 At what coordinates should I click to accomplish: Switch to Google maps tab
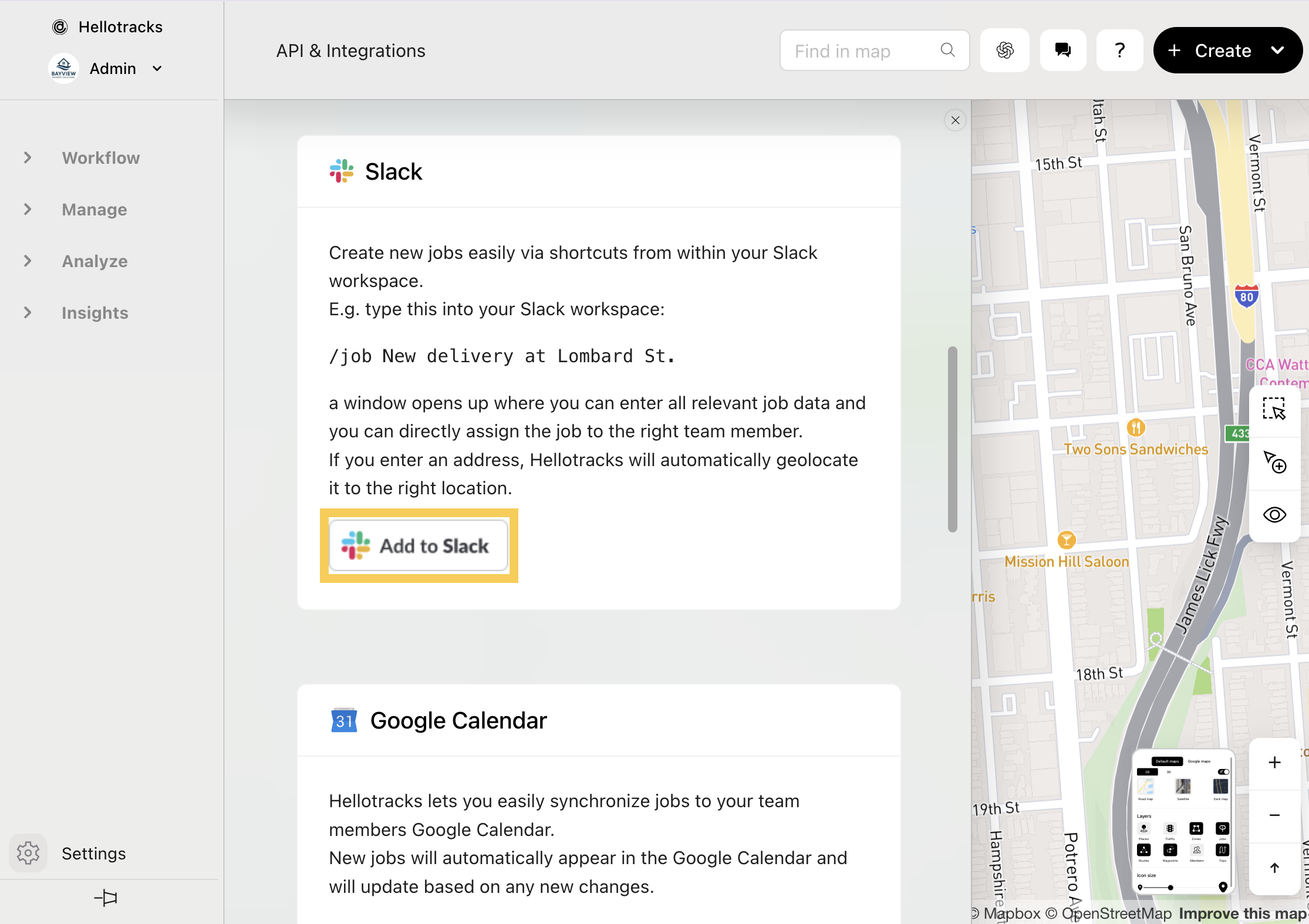pos(1199,761)
